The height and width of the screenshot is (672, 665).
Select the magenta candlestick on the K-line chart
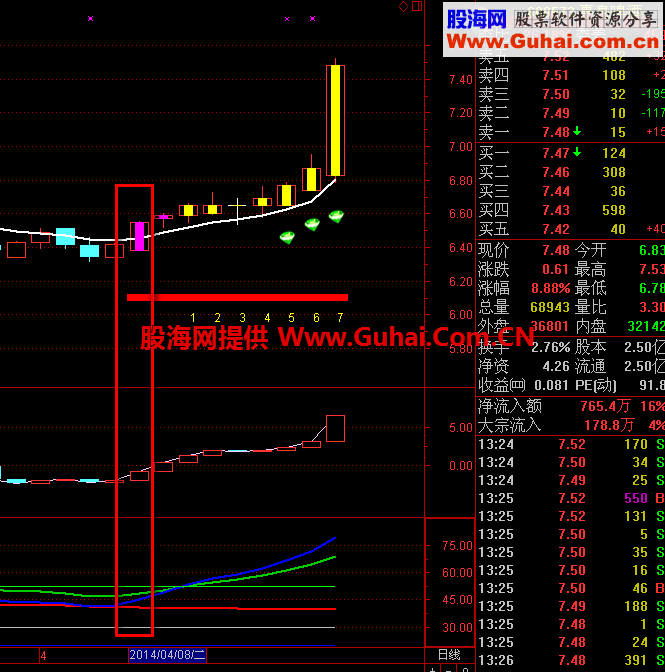(x=139, y=236)
